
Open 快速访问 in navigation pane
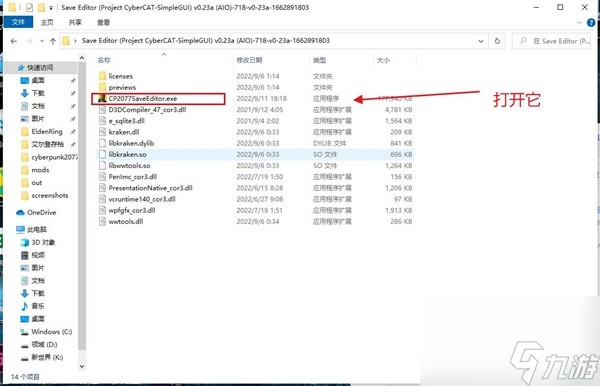pos(40,68)
